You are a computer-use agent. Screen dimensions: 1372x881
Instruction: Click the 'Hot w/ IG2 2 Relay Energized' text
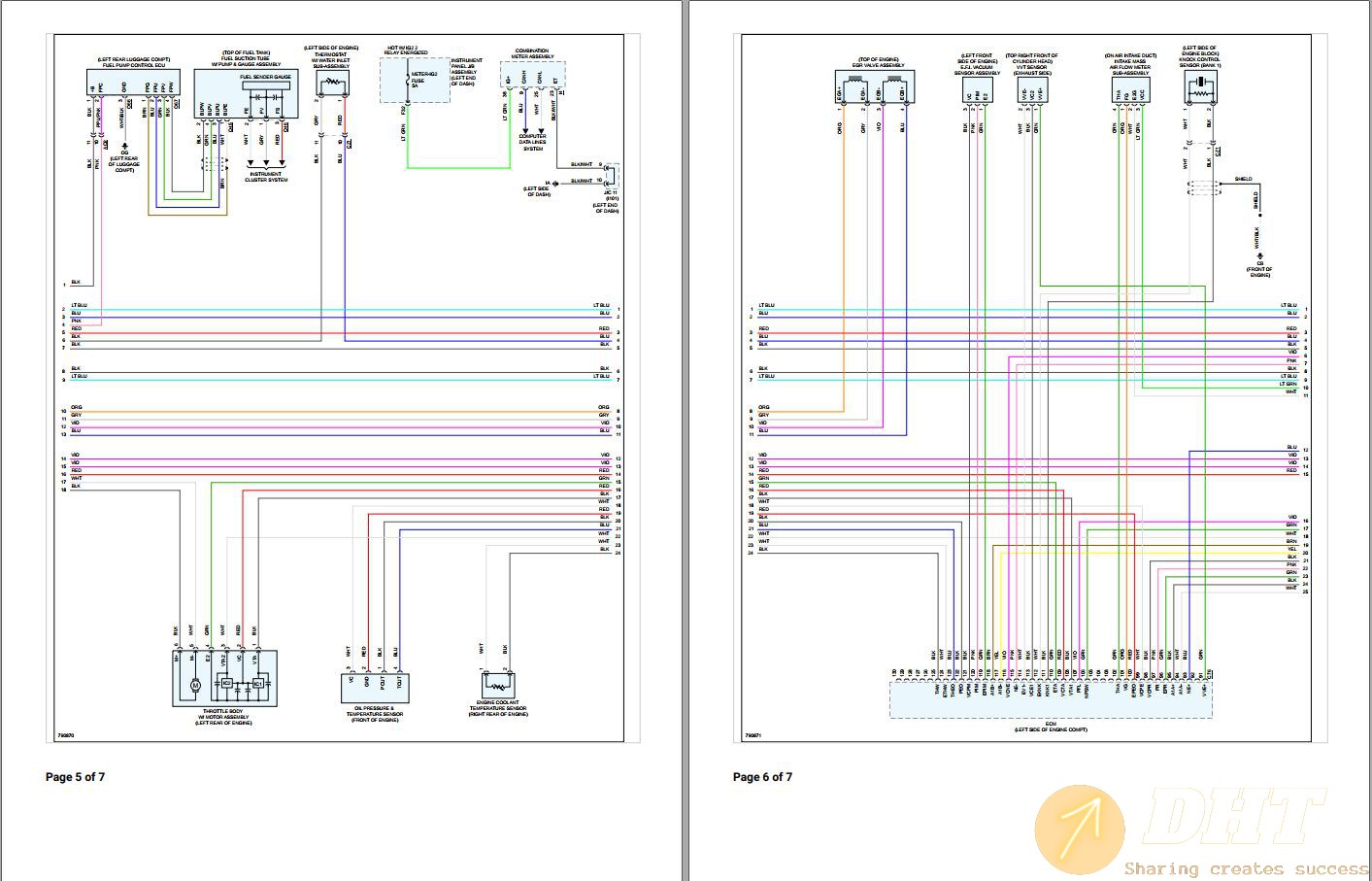click(x=406, y=51)
